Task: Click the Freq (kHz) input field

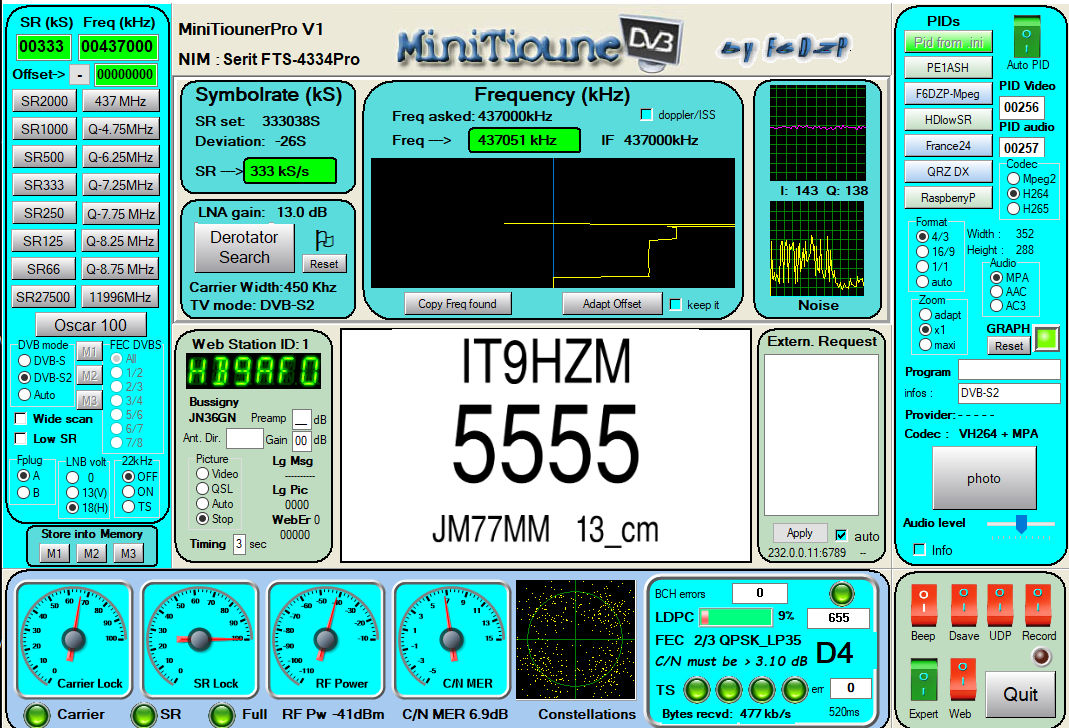Action: click(x=117, y=47)
